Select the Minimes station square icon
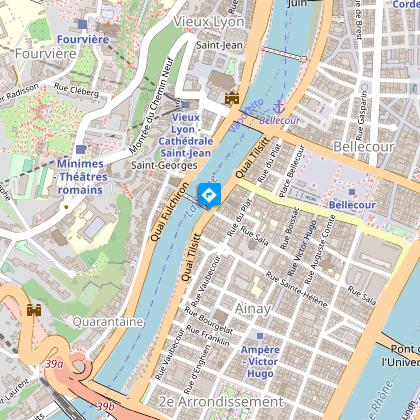Image resolution: width=420 pixels, height=420 pixels. pos(81,149)
